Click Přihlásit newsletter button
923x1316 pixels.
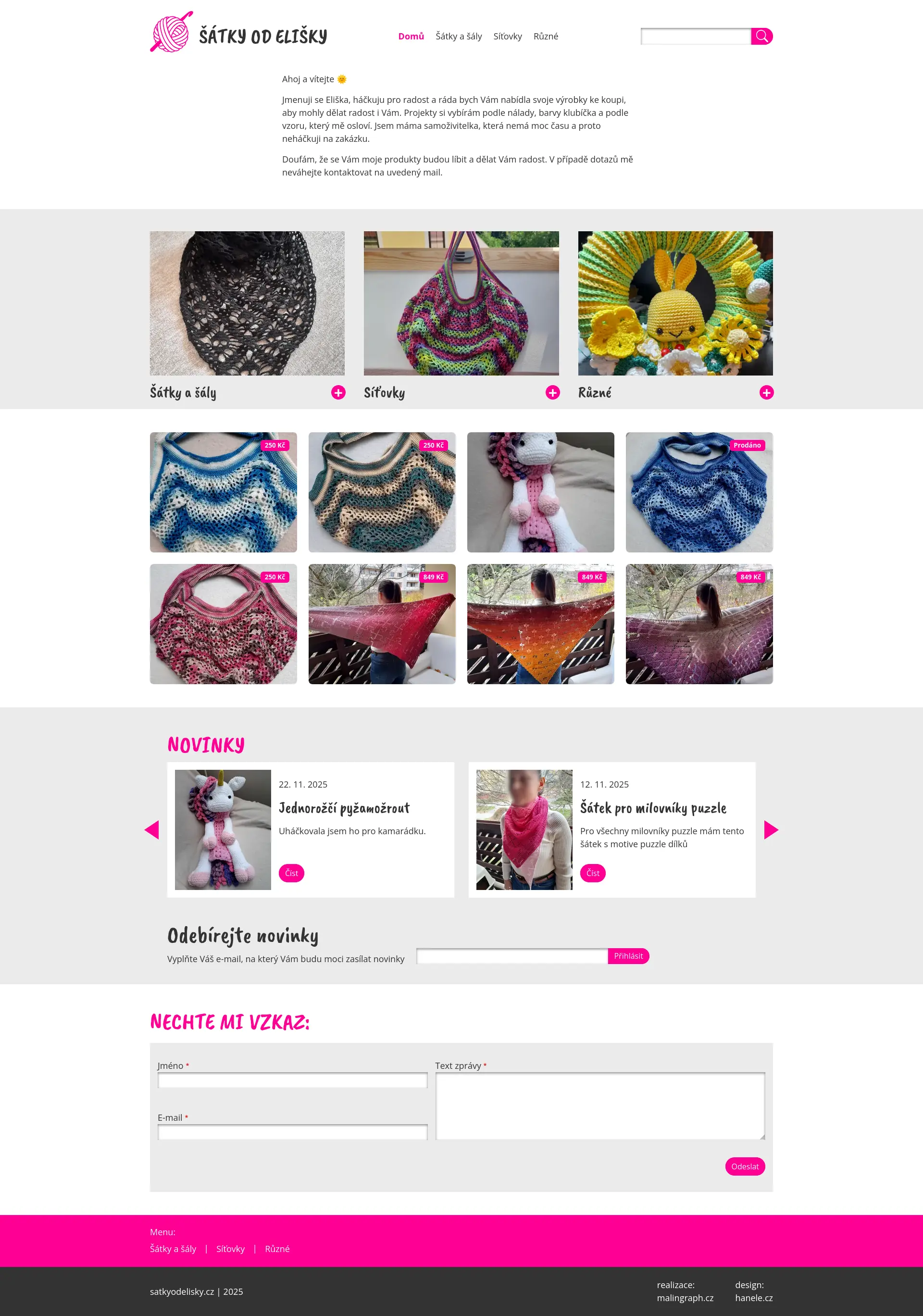coord(628,956)
